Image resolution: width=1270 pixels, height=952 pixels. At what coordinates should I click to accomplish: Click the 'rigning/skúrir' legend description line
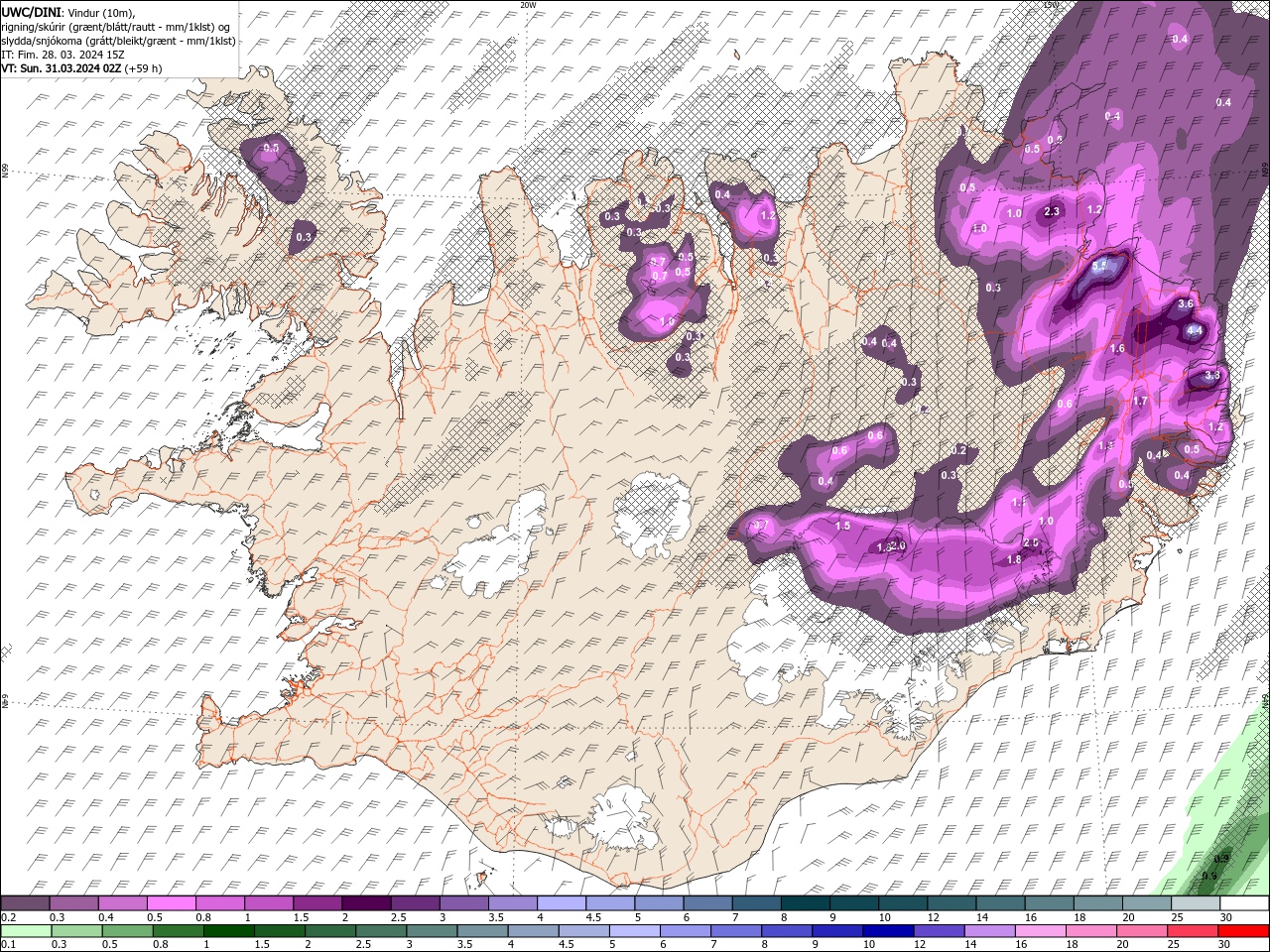point(117,27)
